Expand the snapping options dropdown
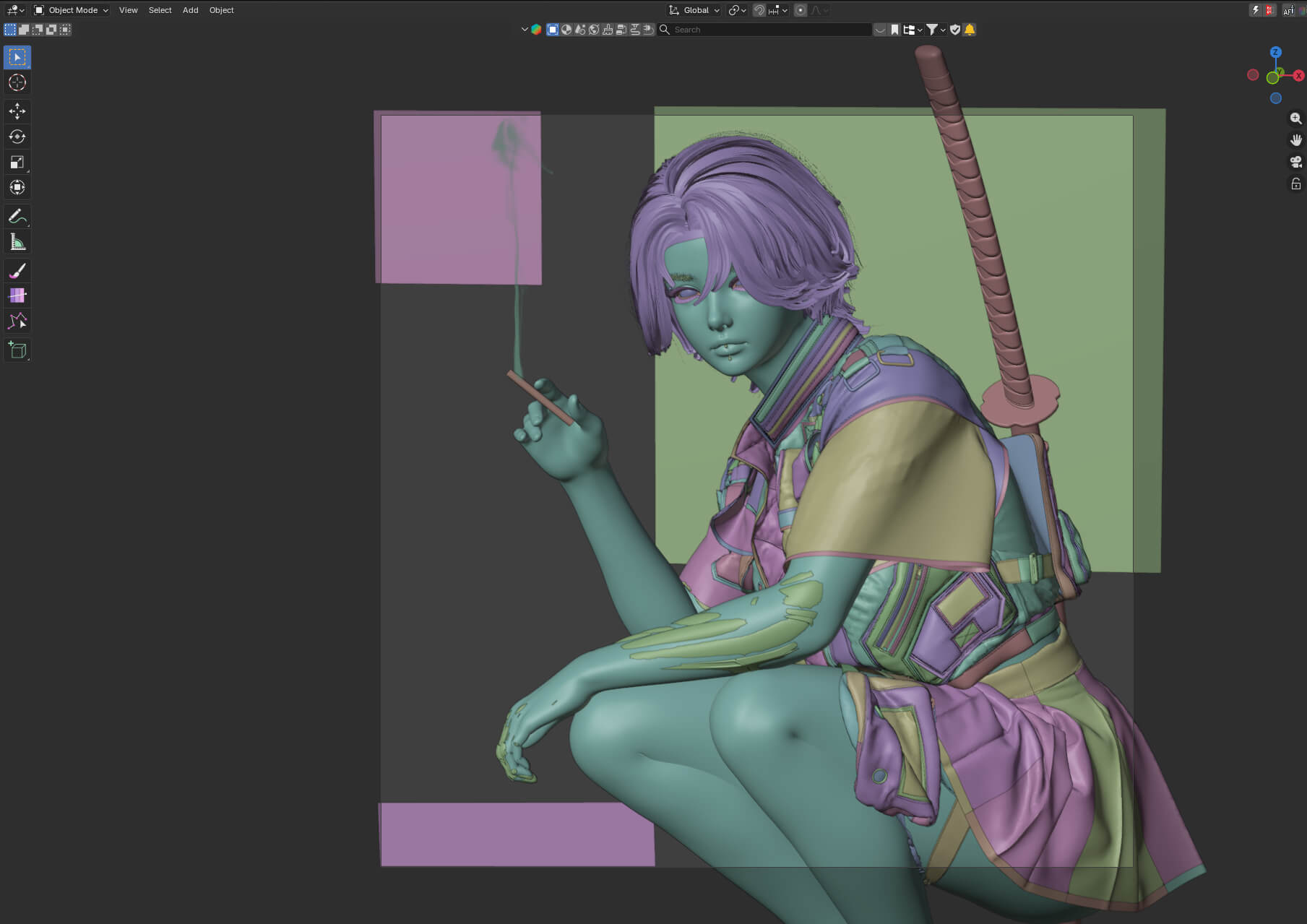 pyautogui.click(x=778, y=10)
